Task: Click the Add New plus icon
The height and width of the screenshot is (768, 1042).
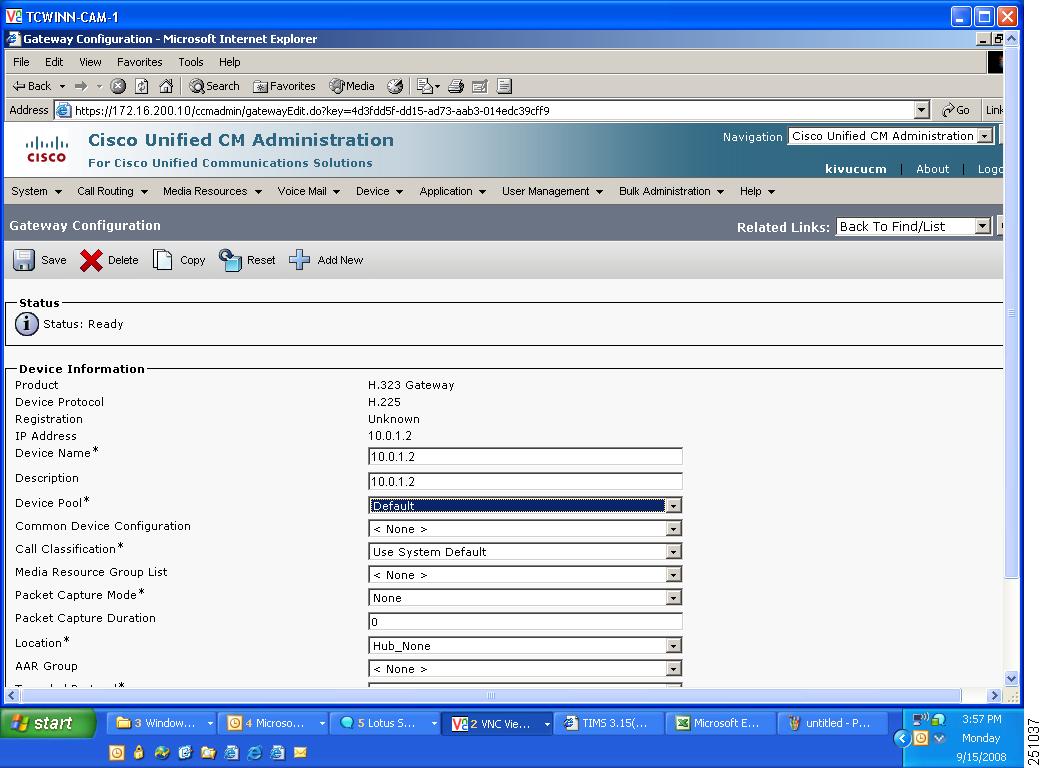Action: [x=299, y=260]
